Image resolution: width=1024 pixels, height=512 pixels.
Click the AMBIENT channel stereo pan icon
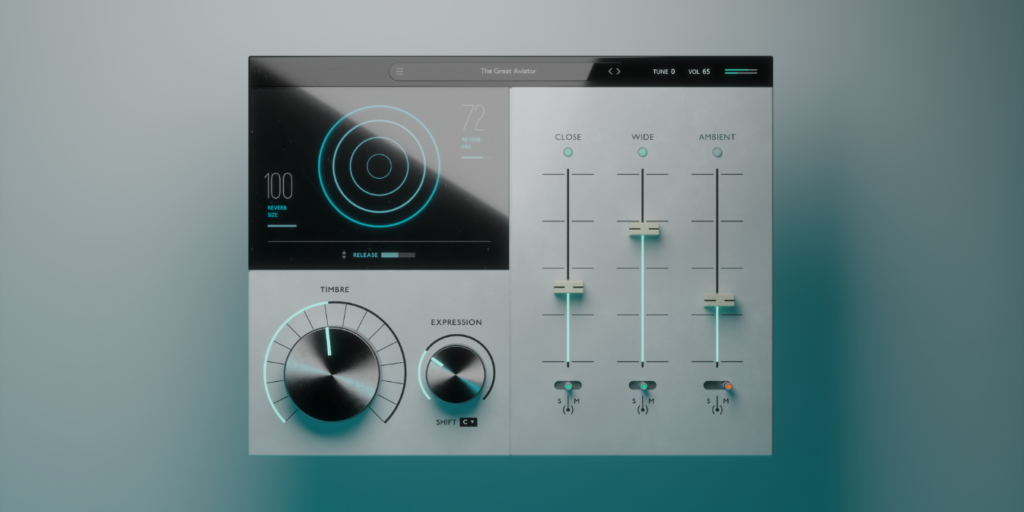[x=718, y=409]
